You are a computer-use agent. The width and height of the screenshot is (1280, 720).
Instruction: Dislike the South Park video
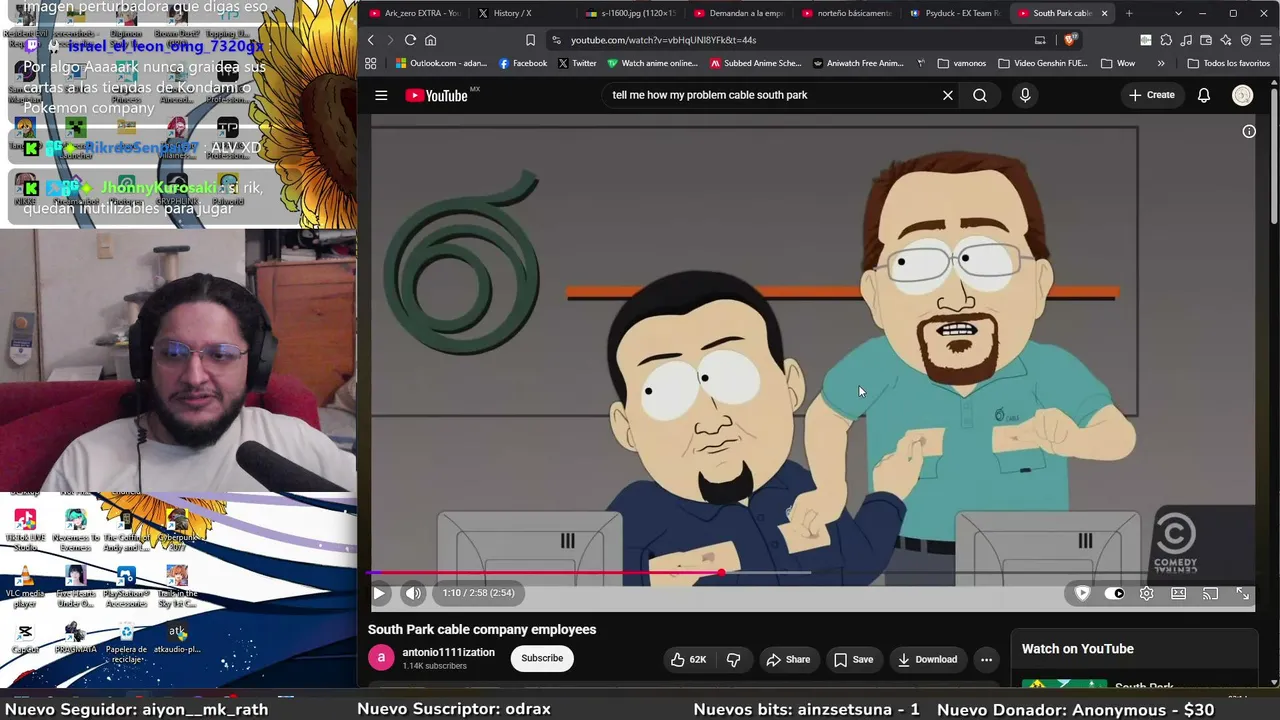[734, 659]
